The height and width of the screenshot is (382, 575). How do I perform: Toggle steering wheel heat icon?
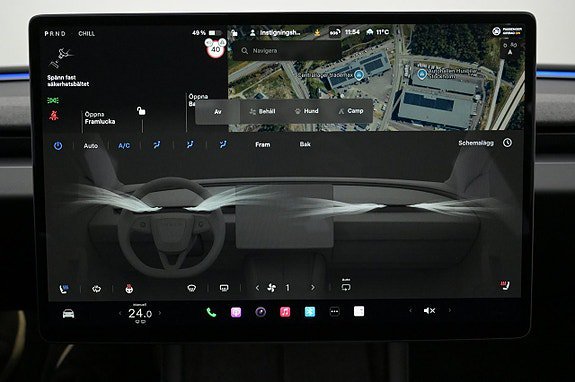129,289
